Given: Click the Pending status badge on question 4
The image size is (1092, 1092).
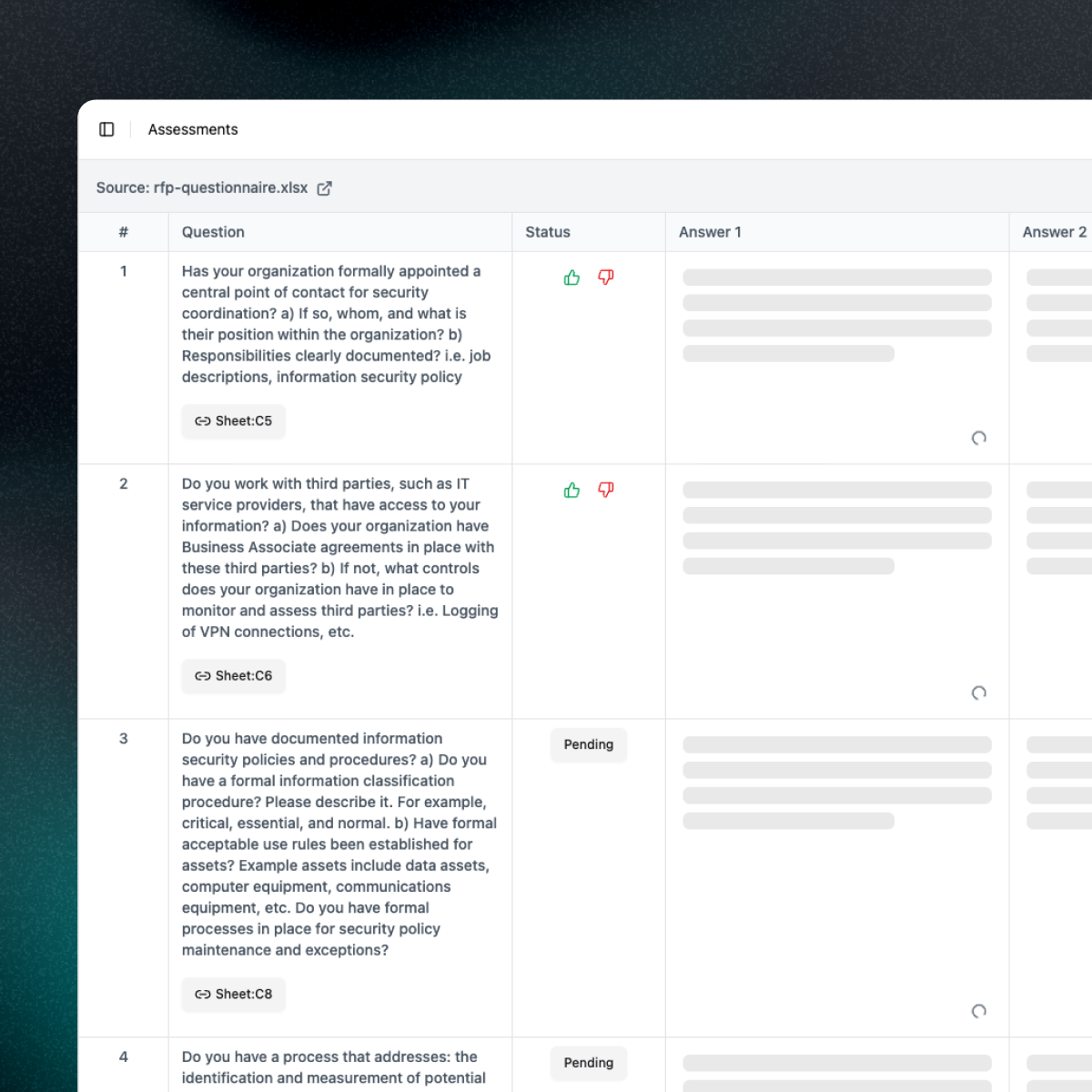Looking at the screenshot, I should coord(588,1063).
